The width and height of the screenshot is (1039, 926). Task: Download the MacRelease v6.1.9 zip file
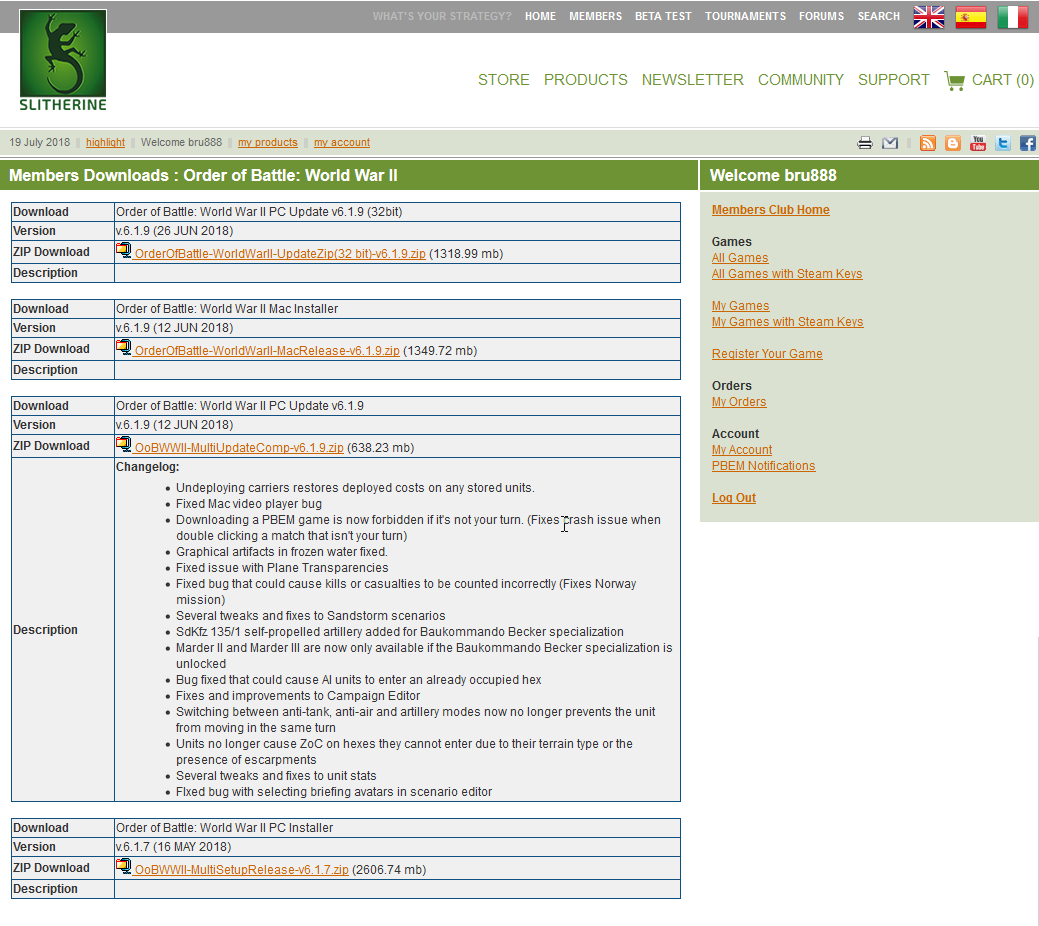pyautogui.click(x=267, y=351)
